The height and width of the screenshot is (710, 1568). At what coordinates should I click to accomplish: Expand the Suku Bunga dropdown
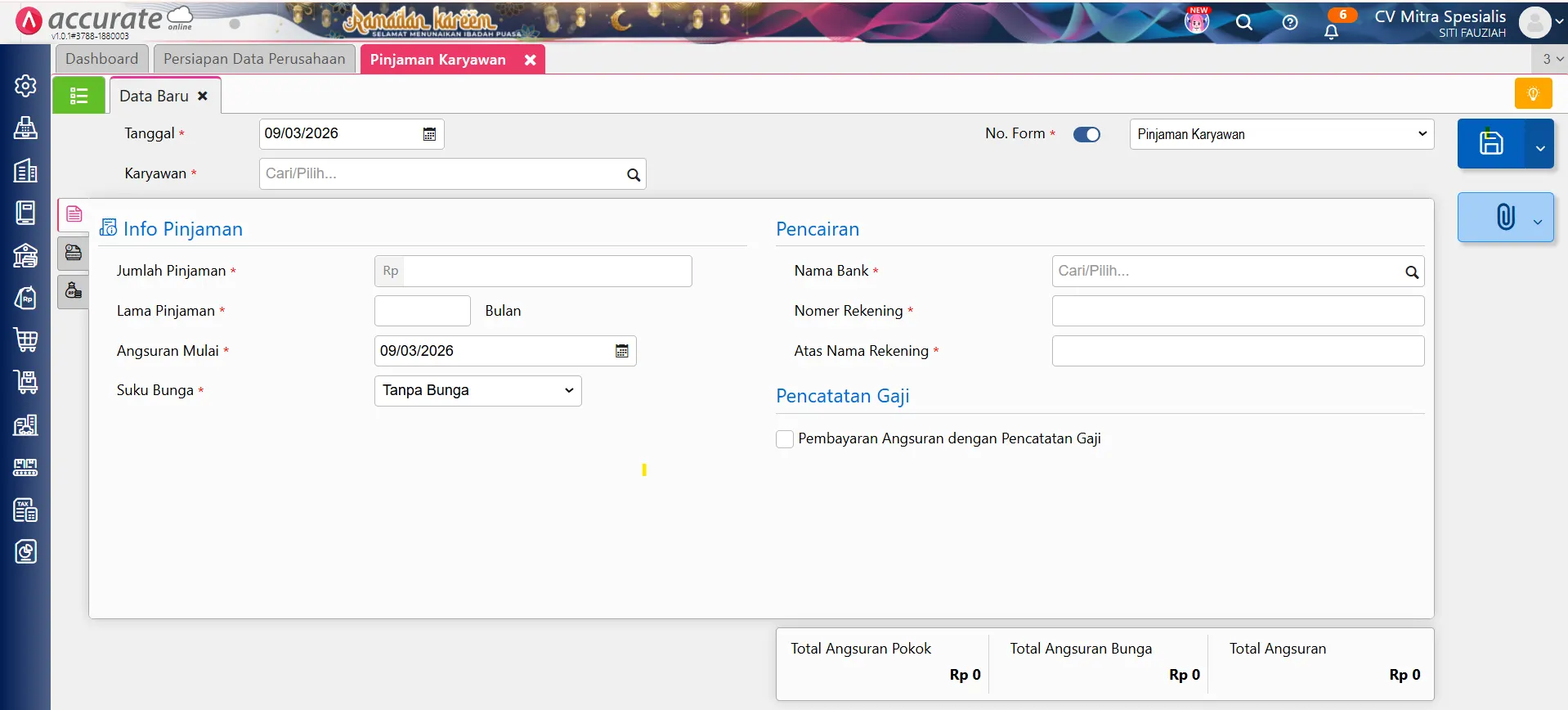(x=477, y=391)
